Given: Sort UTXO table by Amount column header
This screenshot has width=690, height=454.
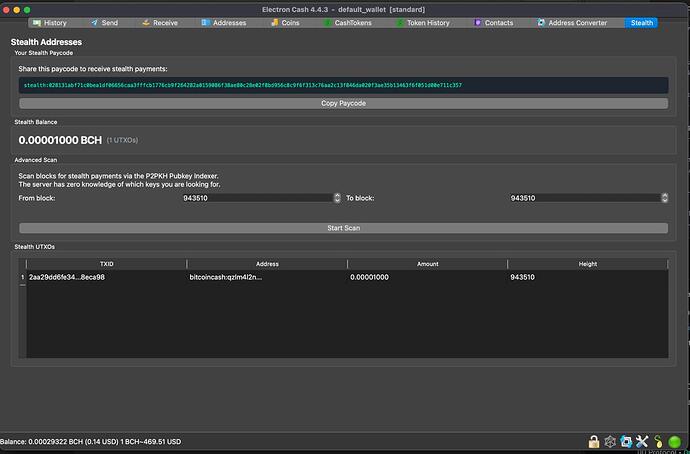Looking at the screenshot, I should click(x=428, y=264).
